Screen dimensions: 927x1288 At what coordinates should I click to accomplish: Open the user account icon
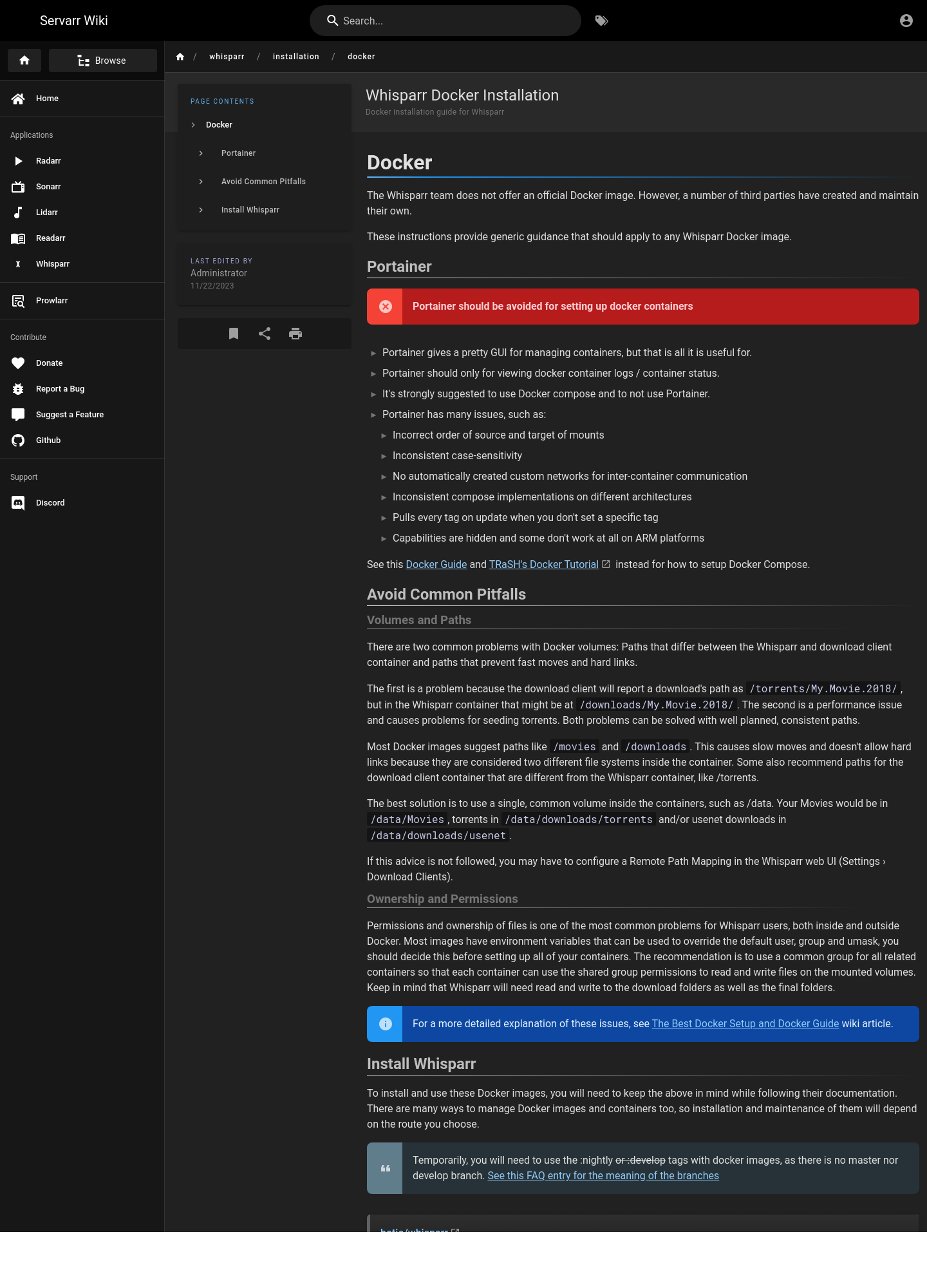click(x=906, y=21)
